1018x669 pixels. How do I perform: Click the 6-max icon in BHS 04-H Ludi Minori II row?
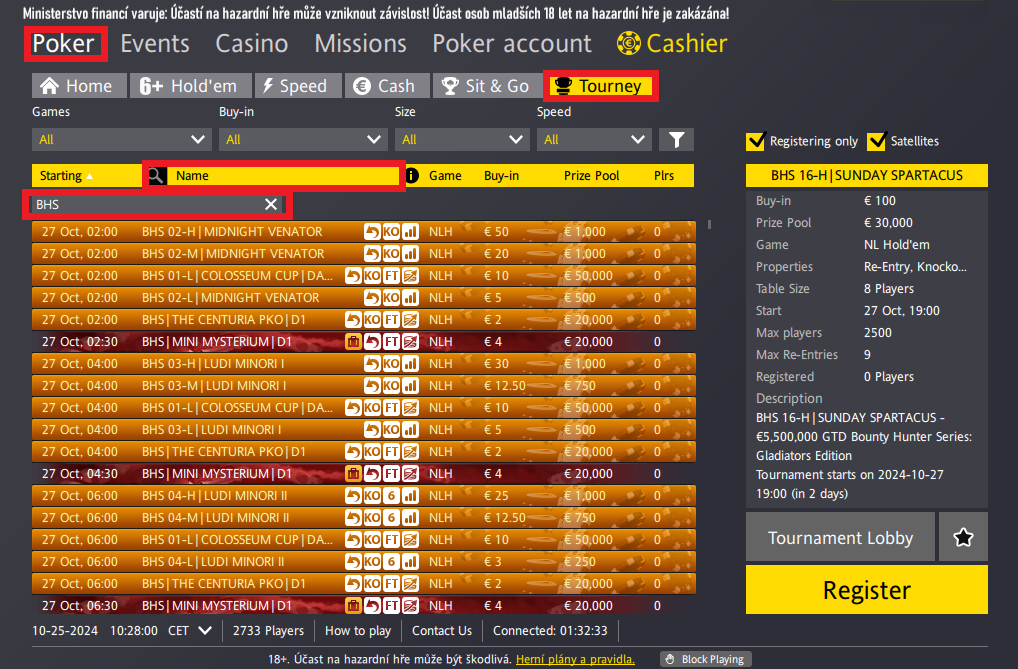click(391, 496)
